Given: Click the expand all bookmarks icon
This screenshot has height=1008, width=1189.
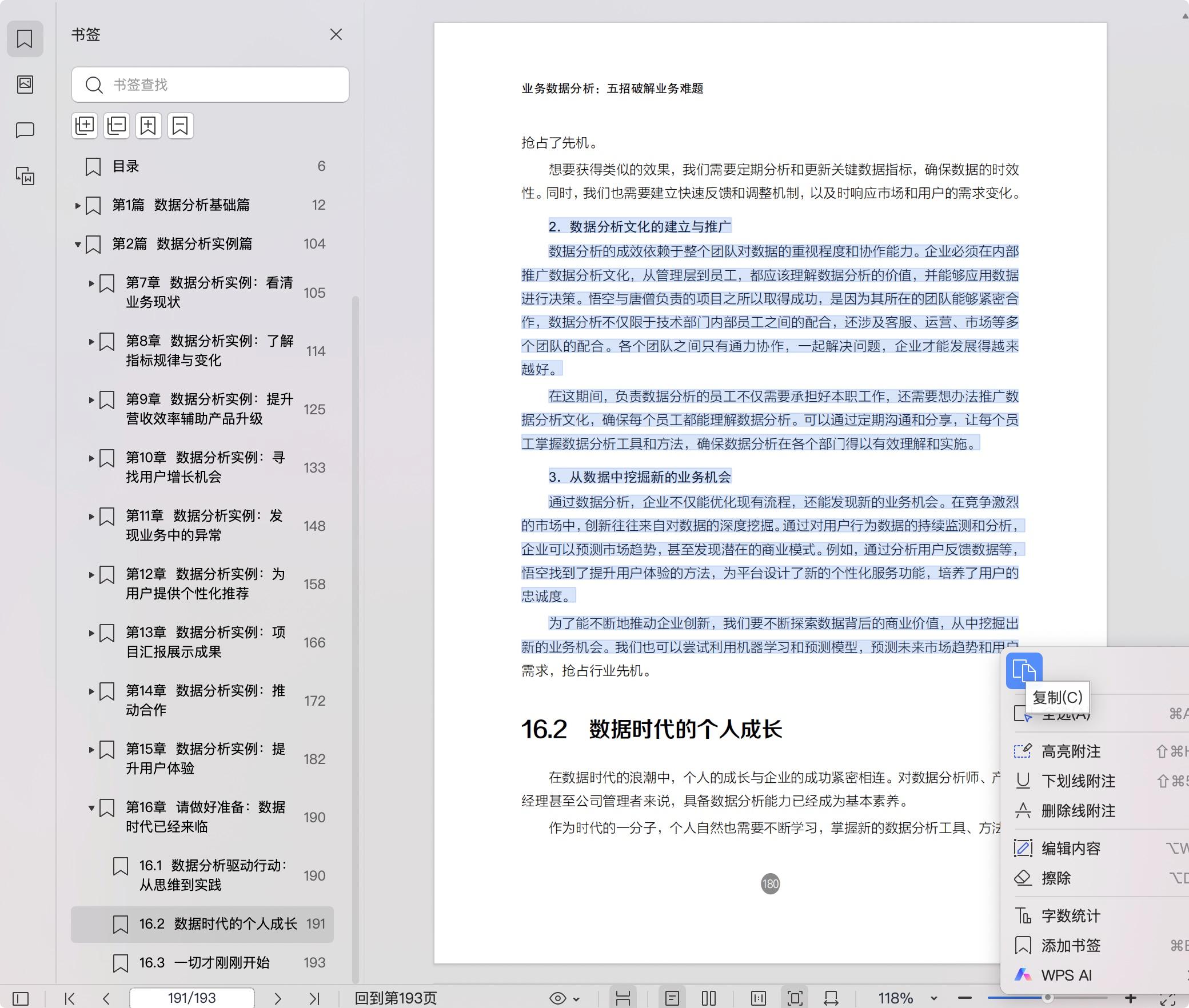Looking at the screenshot, I should (x=85, y=126).
